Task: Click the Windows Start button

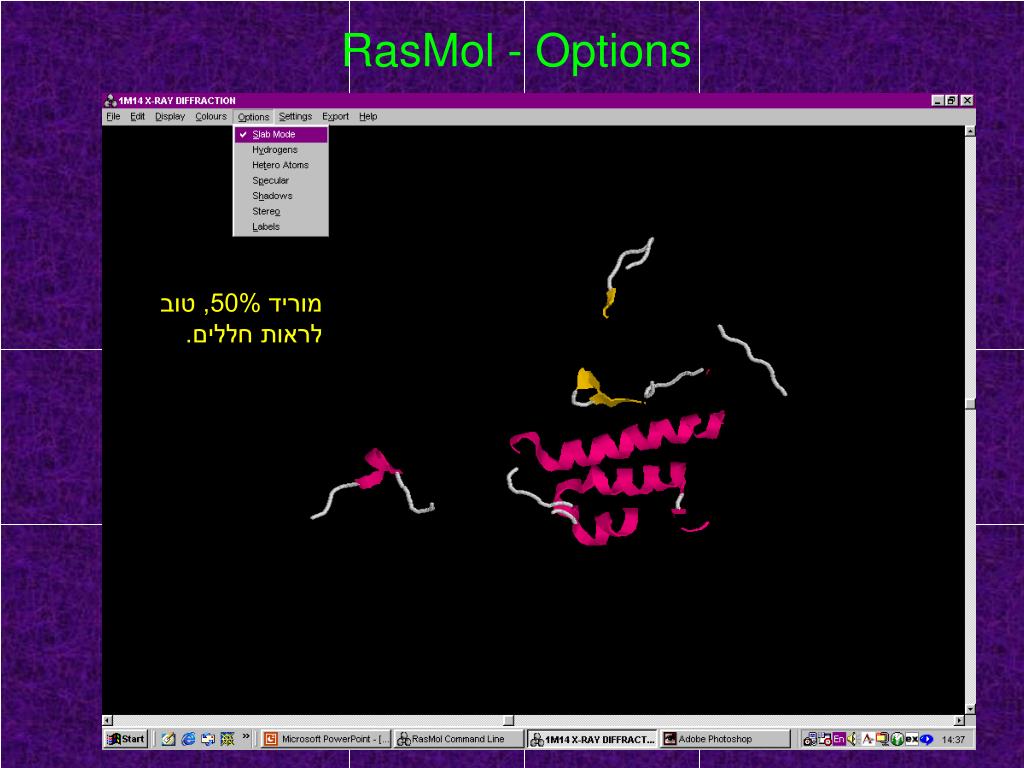Action: click(126, 739)
